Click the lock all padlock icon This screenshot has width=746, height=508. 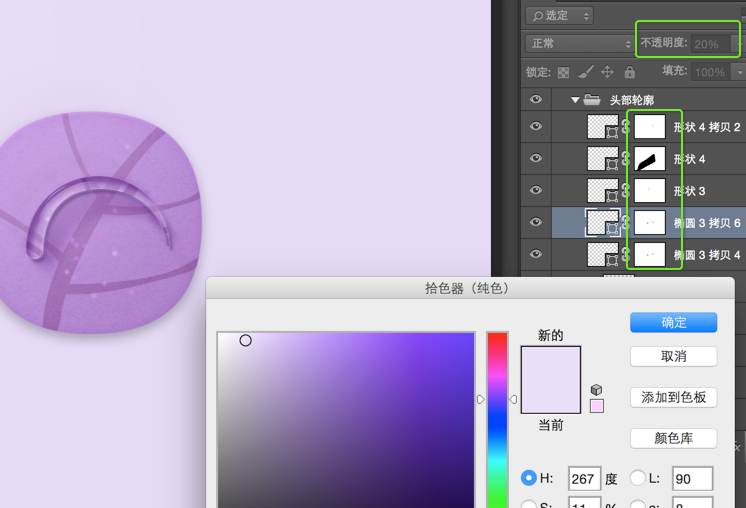(629, 72)
